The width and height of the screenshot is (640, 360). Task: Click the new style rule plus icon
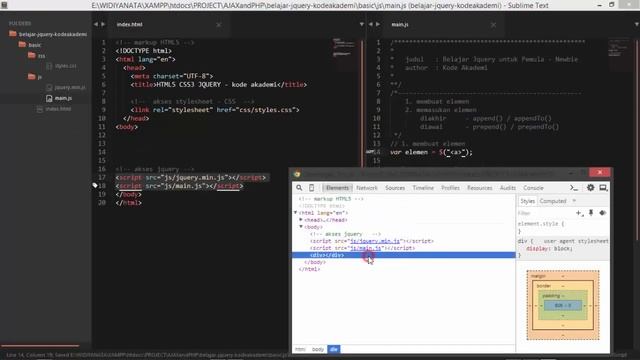click(x=579, y=213)
